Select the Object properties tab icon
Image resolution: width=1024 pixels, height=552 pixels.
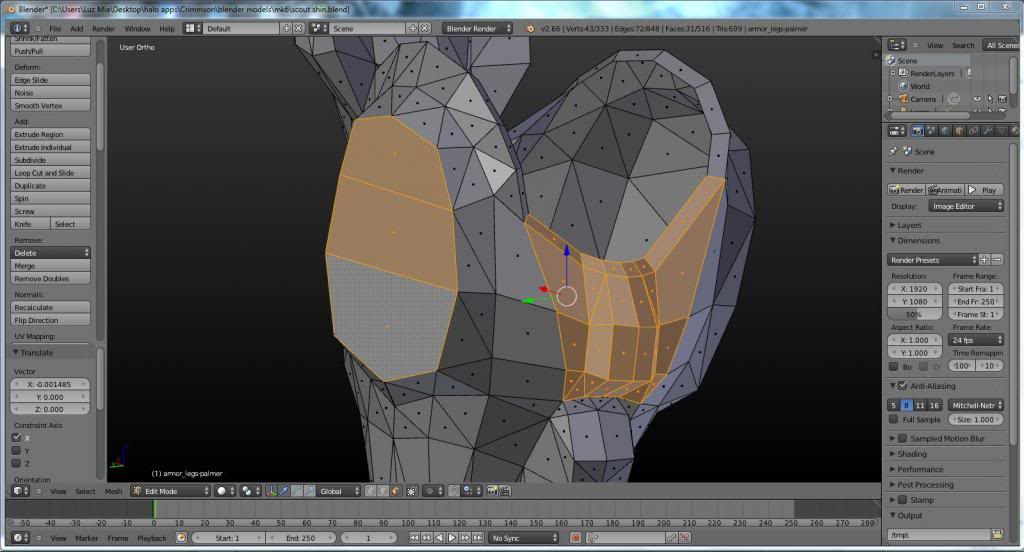[959, 131]
